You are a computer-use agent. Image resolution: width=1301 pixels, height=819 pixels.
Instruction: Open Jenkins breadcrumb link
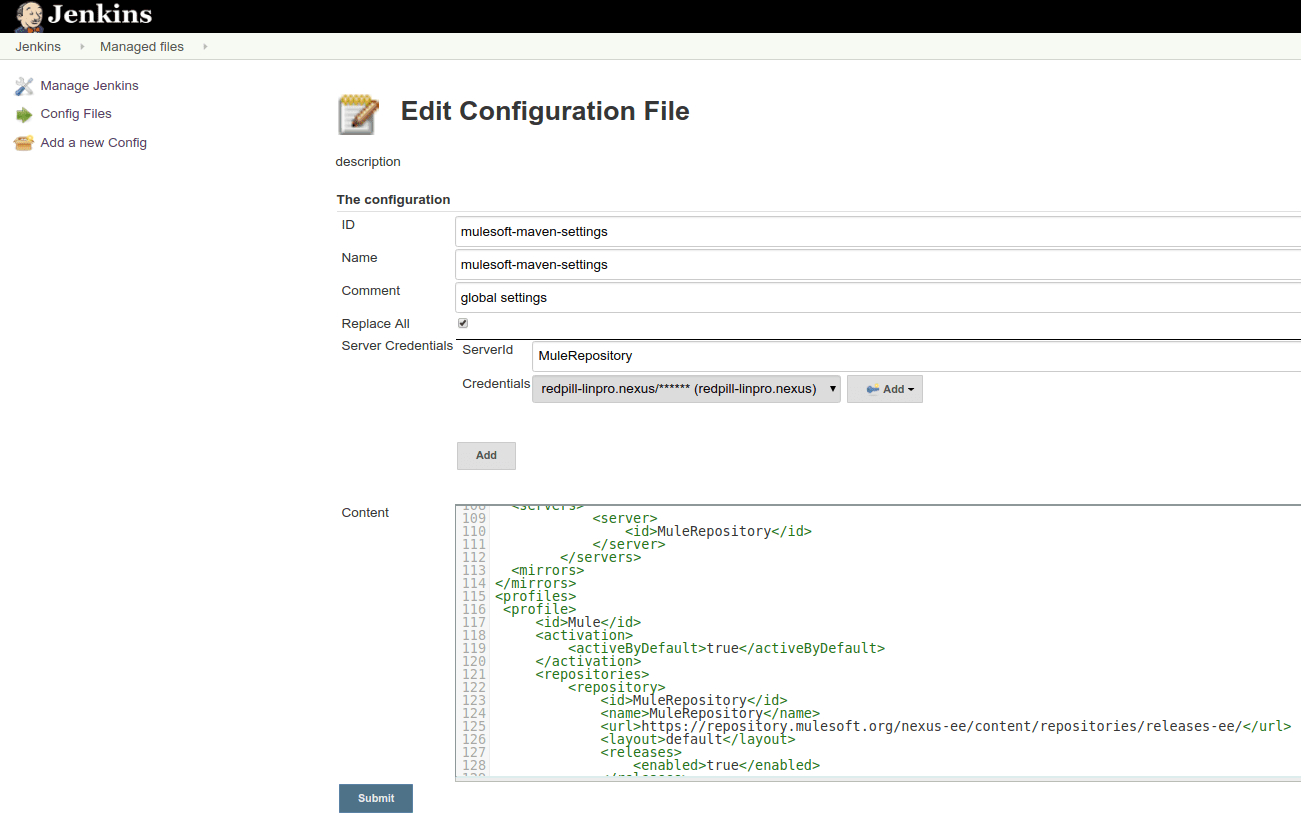click(38, 47)
